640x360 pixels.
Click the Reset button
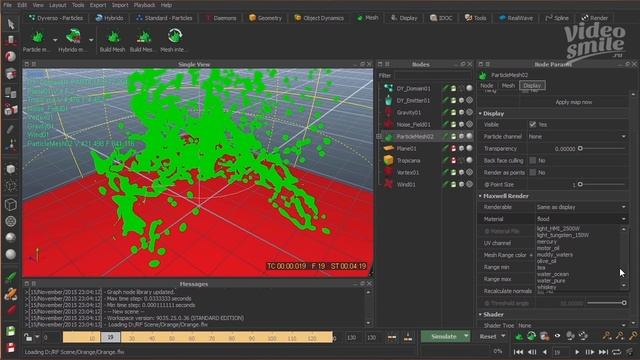488,336
